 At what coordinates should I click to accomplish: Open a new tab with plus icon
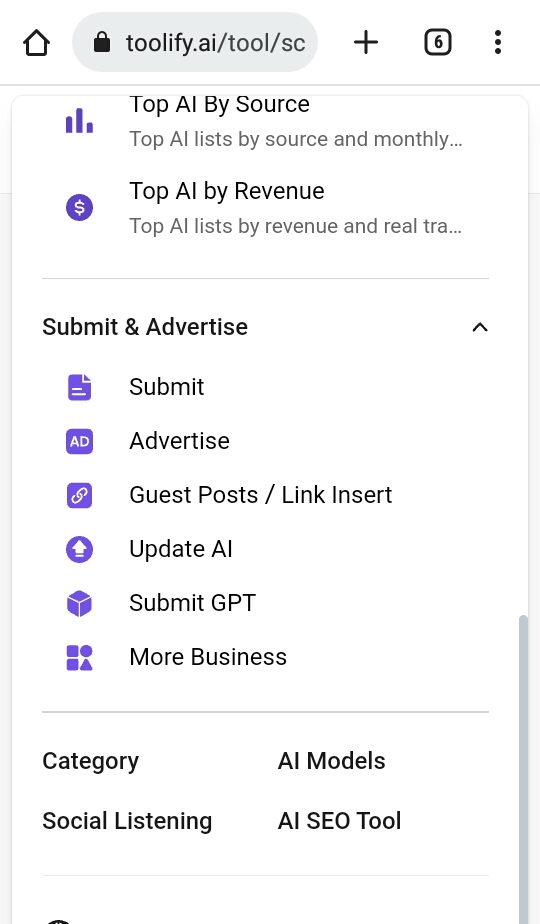(366, 42)
